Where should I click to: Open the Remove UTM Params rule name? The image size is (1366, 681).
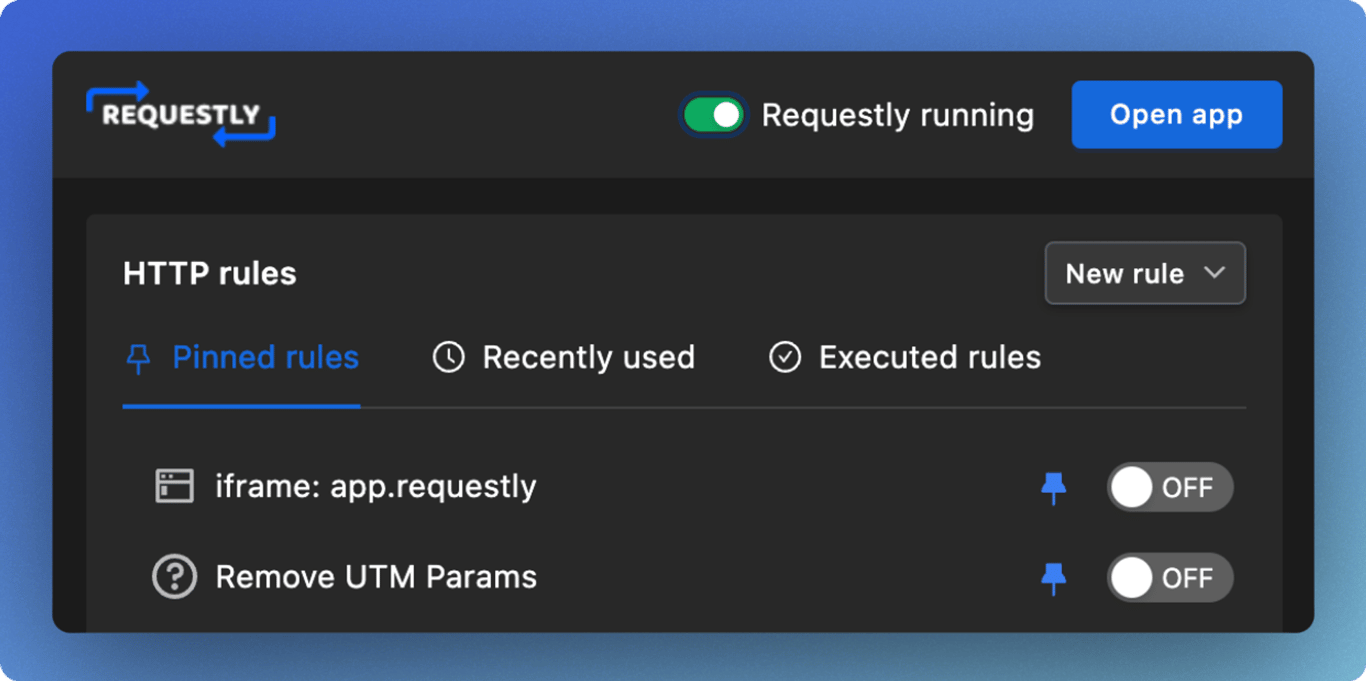(x=376, y=578)
